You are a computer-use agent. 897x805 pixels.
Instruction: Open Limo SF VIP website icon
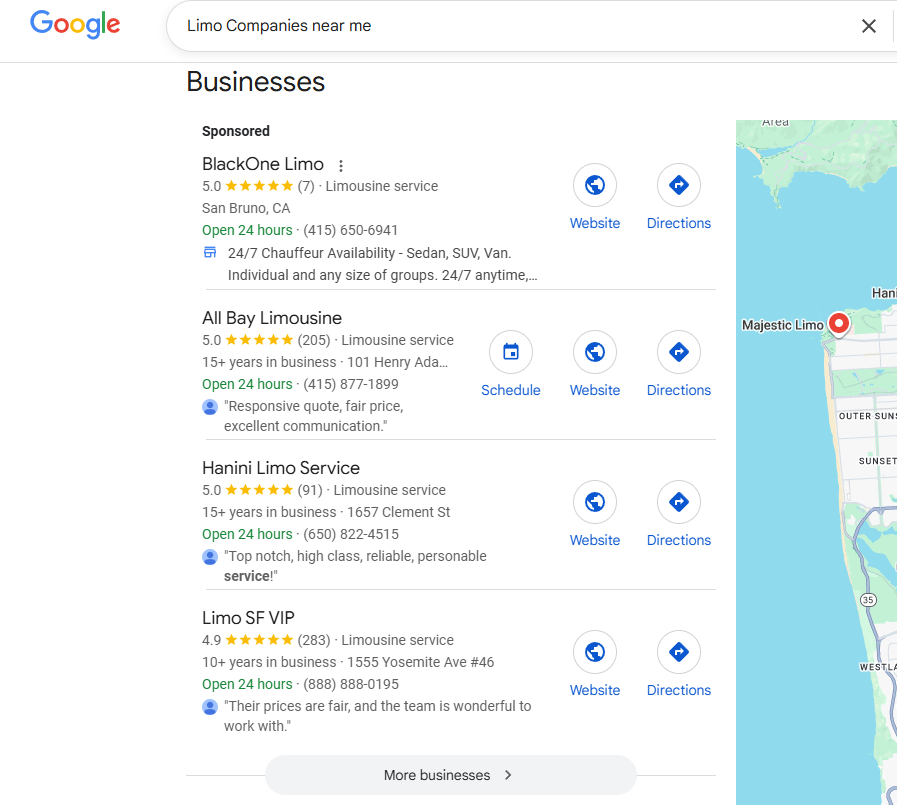pyautogui.click(x=595, y=652)
